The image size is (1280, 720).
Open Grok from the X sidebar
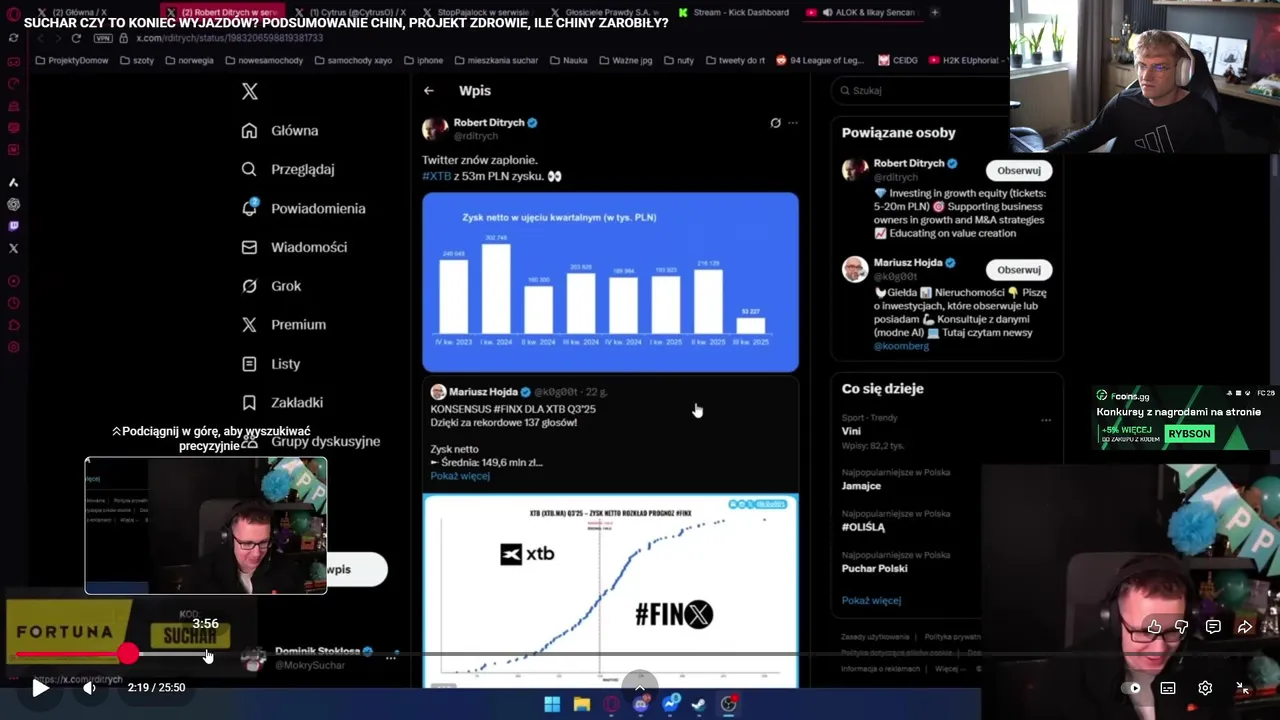pos(271,286)
